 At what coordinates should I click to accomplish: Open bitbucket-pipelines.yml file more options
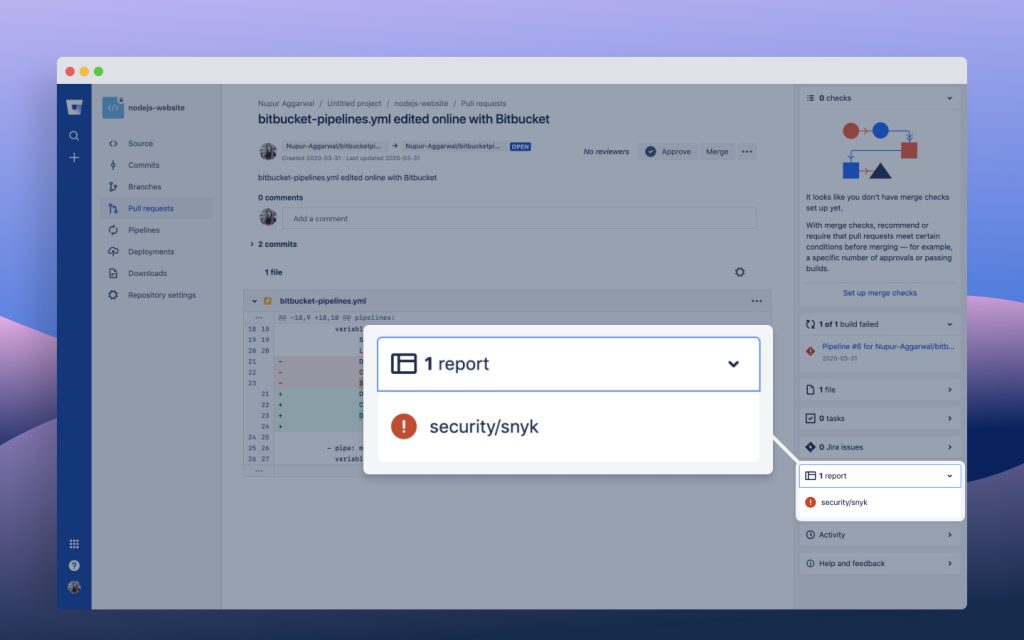click(756, 301)
